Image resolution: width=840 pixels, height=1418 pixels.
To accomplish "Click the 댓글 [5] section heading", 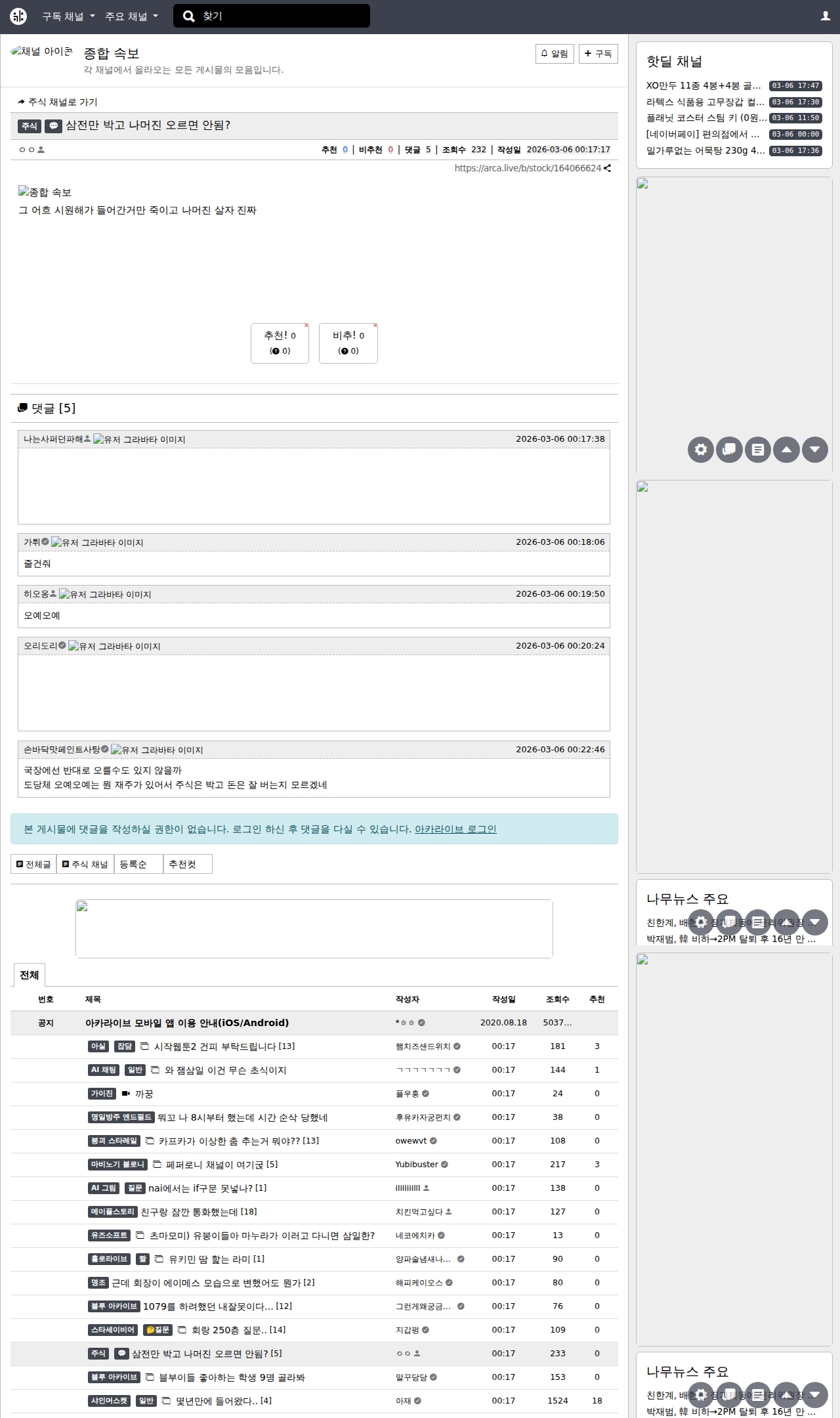I will click(x=47, y=408).
